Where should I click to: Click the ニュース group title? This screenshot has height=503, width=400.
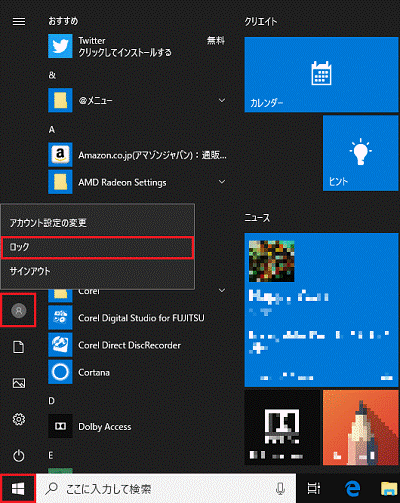point(257,218)
